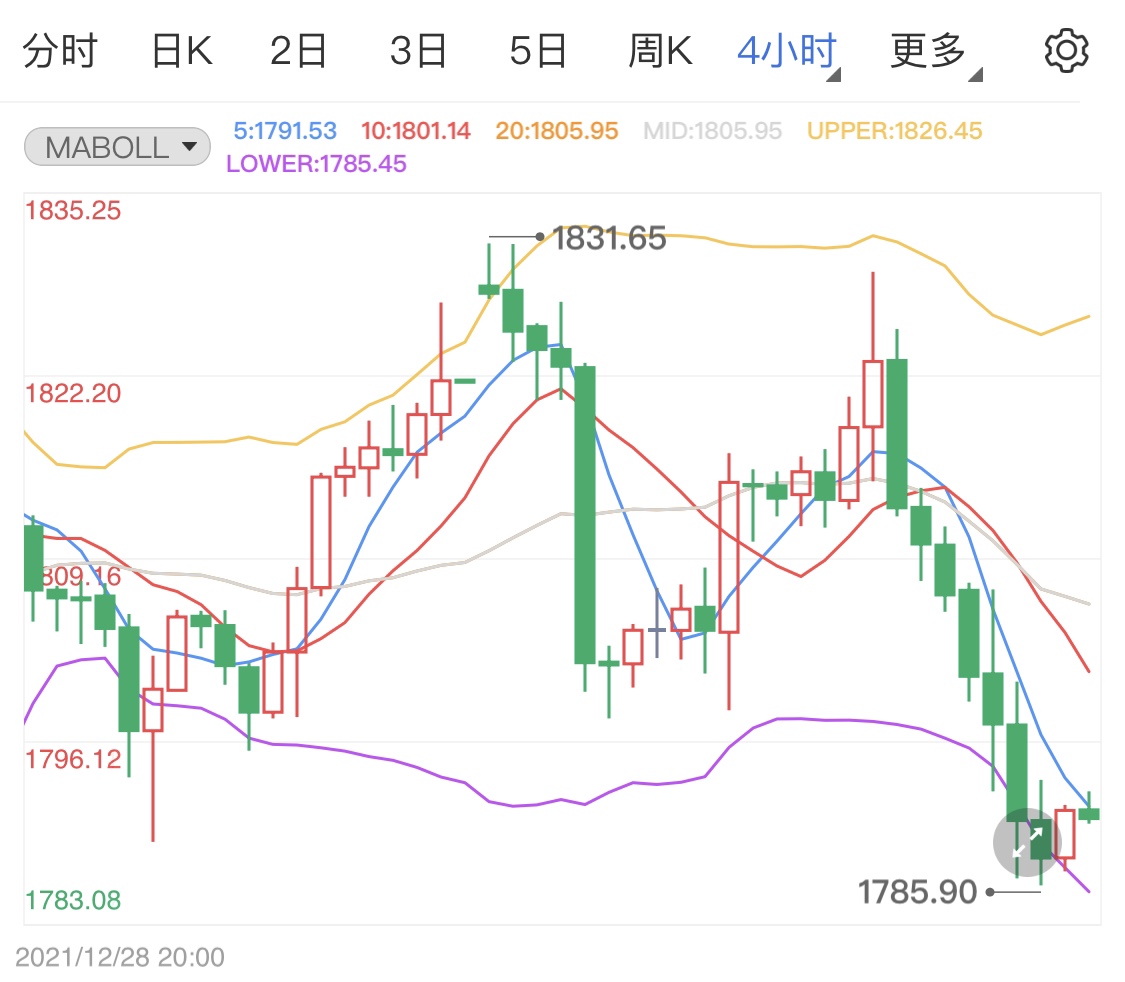Click the 1796.12 axis price label

pos(72,759)
